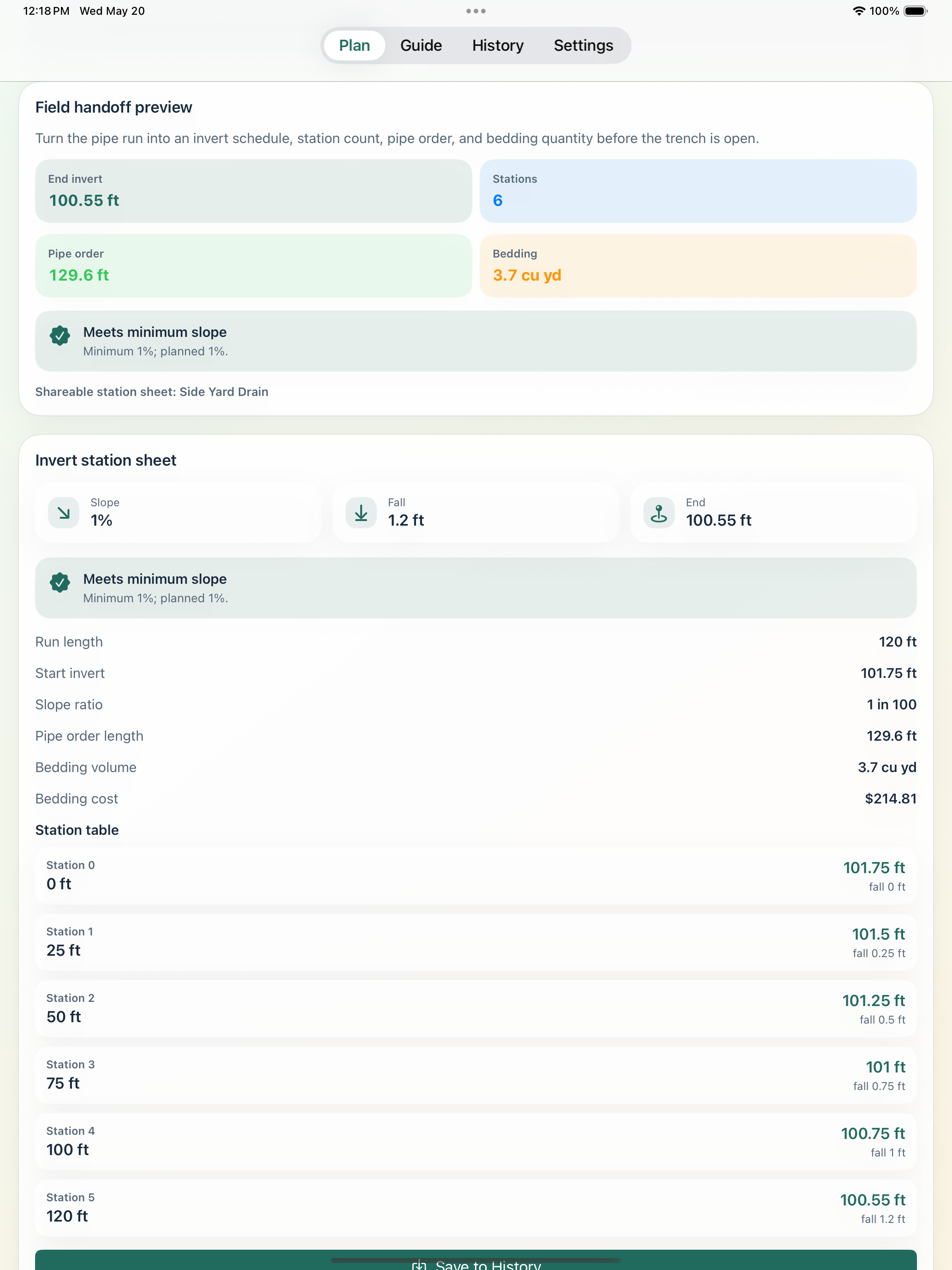The width and height of the screenshot is (952, 1270).
Task: Click the End anchor pin icon
Action: [x=659, y=513]
